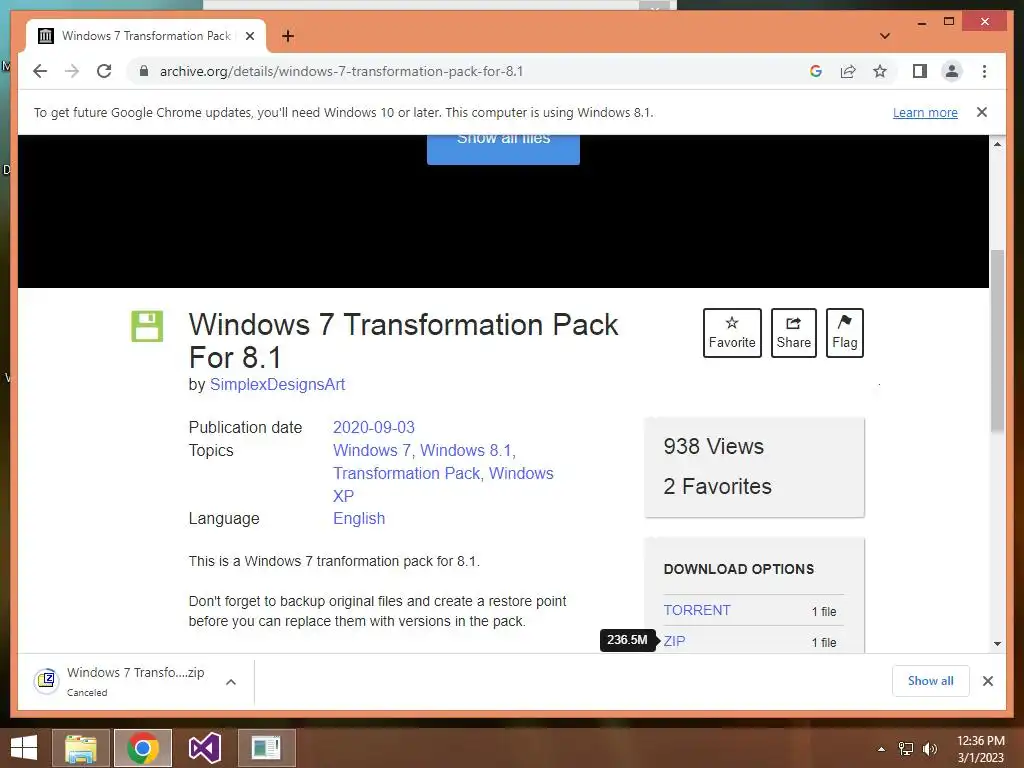
Task: Open the Windows 7 topic link
Action: coord(371,451)
